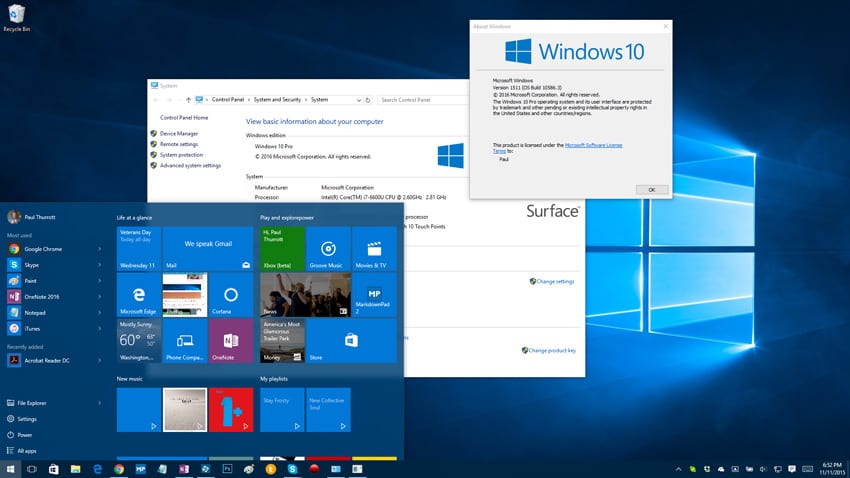
Task: Show hidden tray icons chevron
Action: [678, 469]
